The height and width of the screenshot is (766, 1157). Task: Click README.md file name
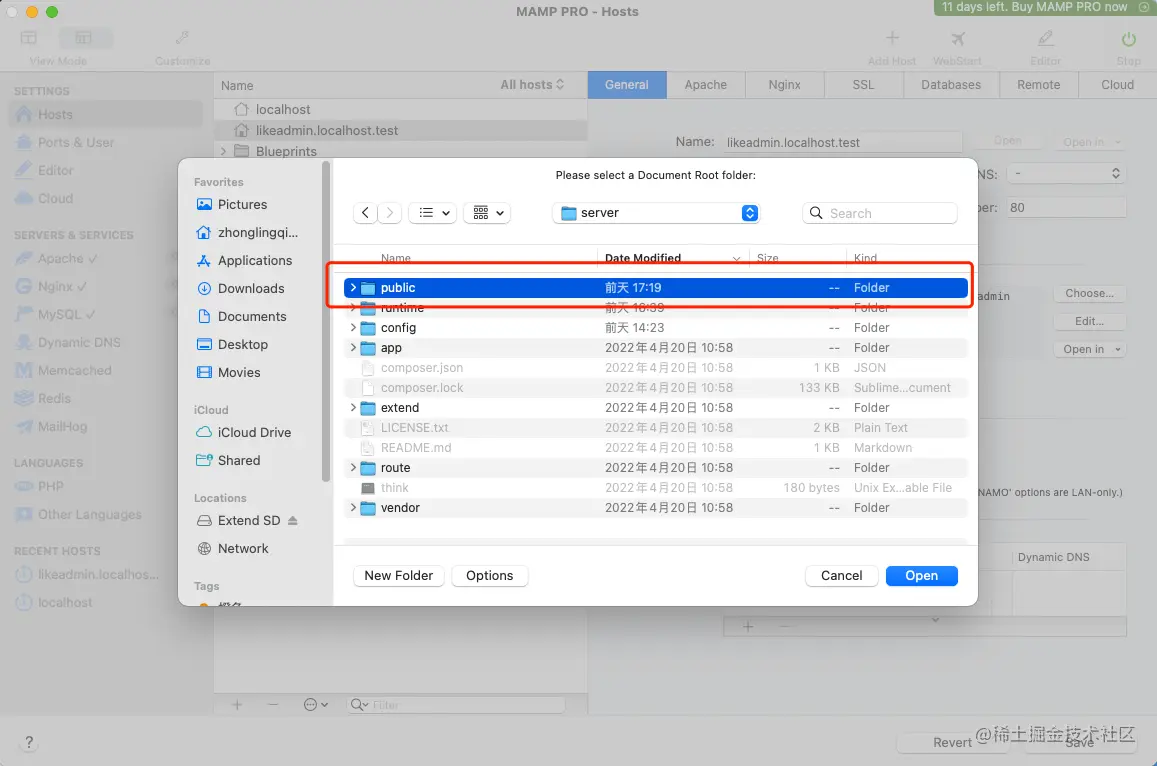416,448
